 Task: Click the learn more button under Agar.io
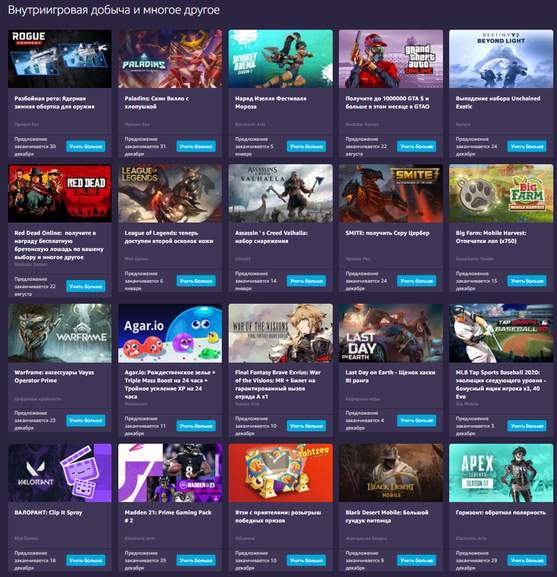coord(196,426)
